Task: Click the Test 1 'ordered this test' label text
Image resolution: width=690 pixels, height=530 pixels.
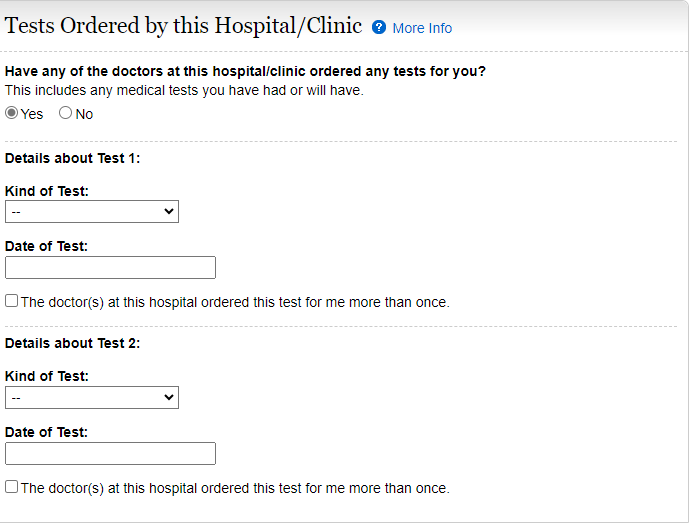Action: [x=235, y=302]
